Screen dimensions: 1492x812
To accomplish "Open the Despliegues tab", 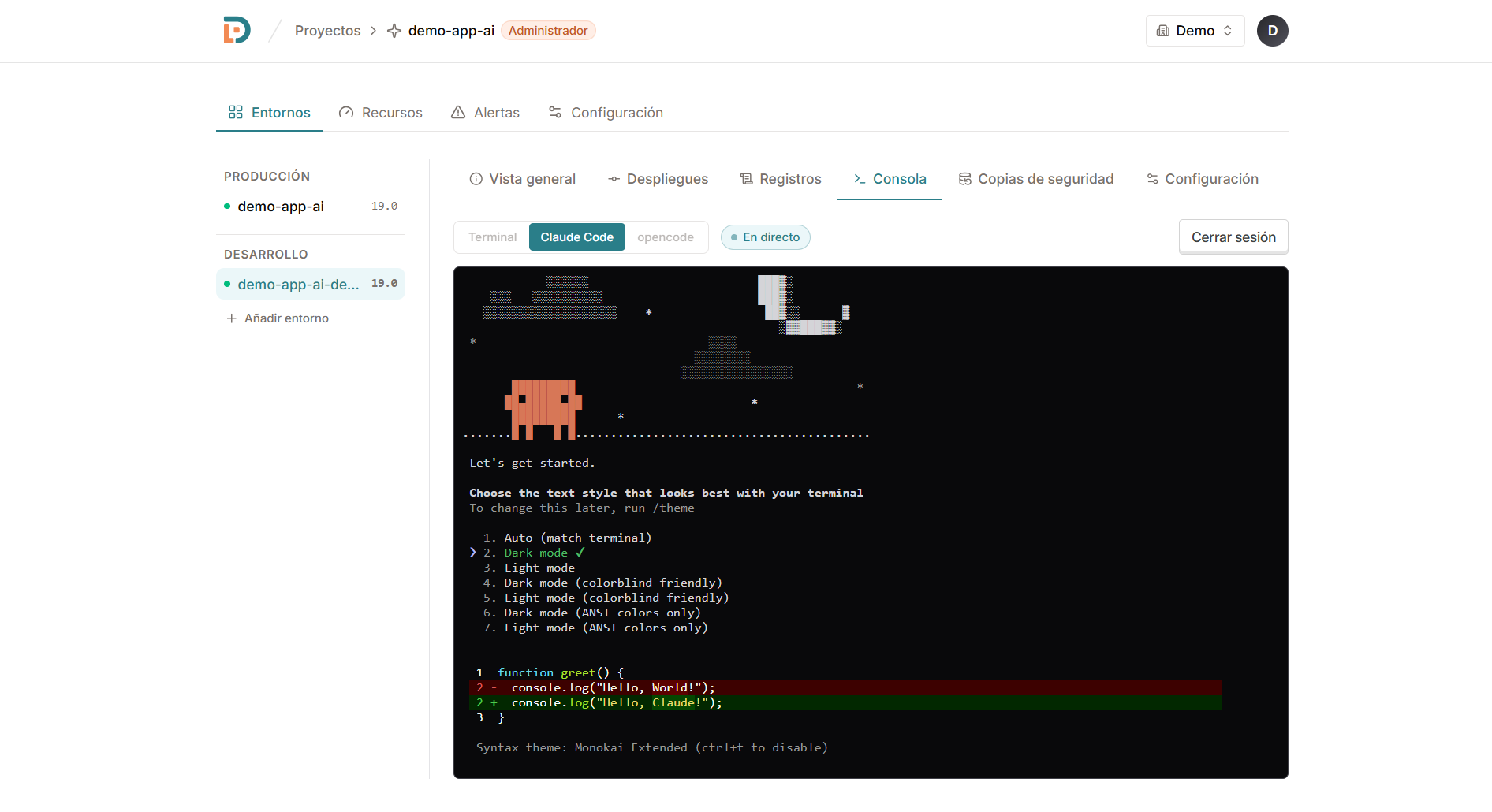I will 658,179.
